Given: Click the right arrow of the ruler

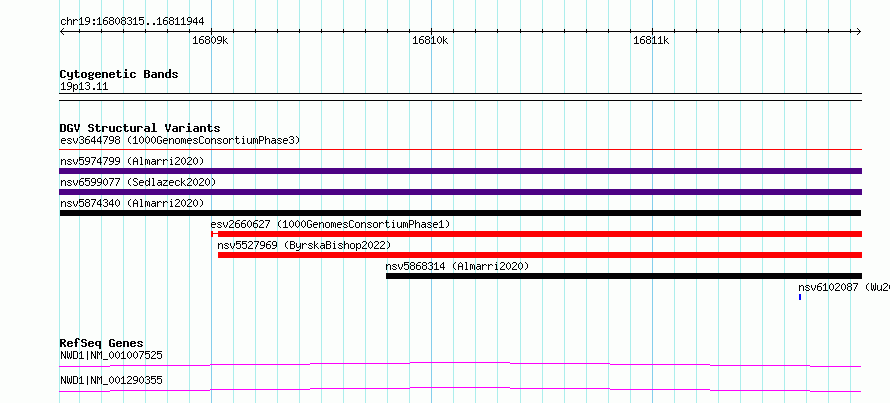Looking at the screenshot, I should 859,31.
